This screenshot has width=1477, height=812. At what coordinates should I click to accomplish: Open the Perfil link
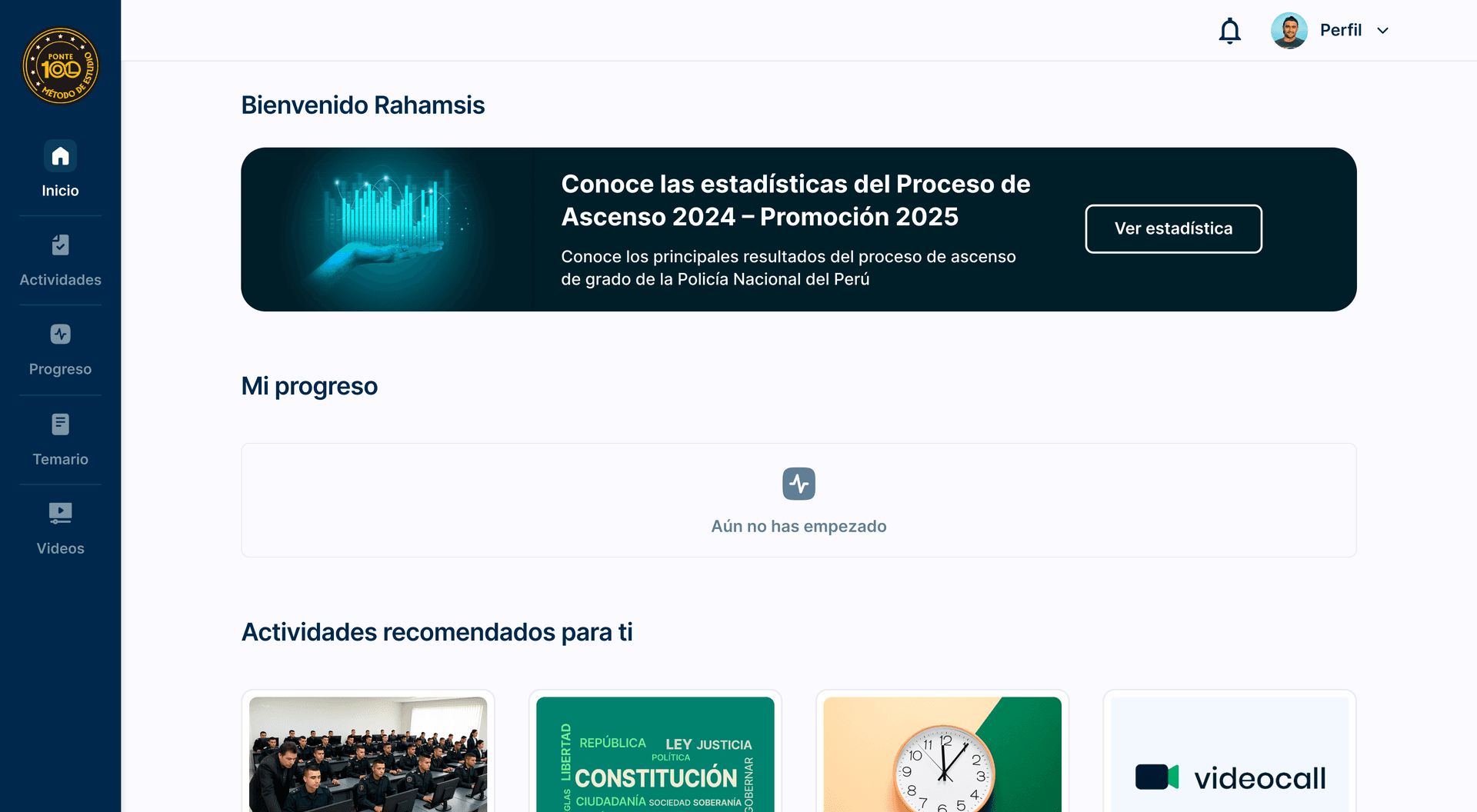point(1340,30)
